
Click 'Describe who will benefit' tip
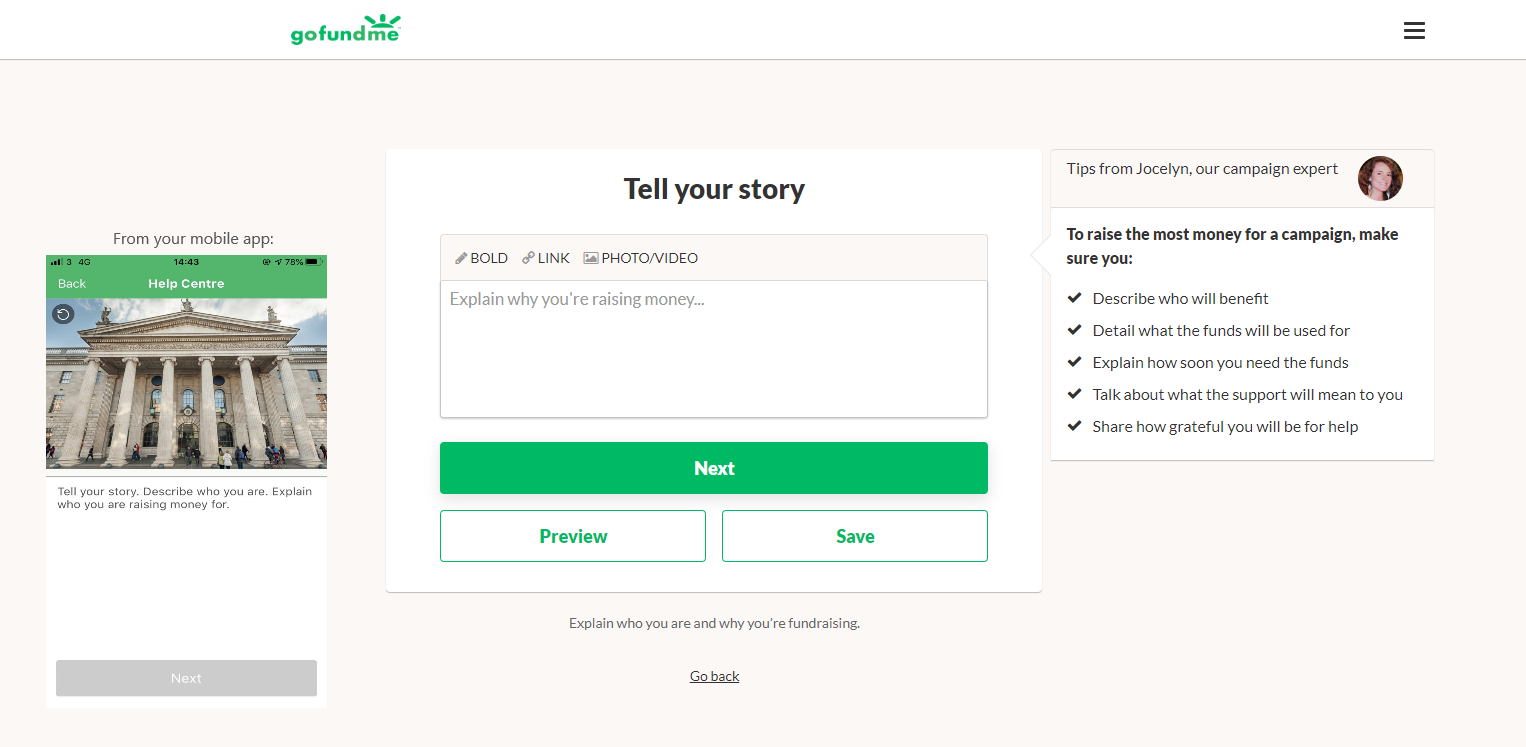[x=1180, y=298]
